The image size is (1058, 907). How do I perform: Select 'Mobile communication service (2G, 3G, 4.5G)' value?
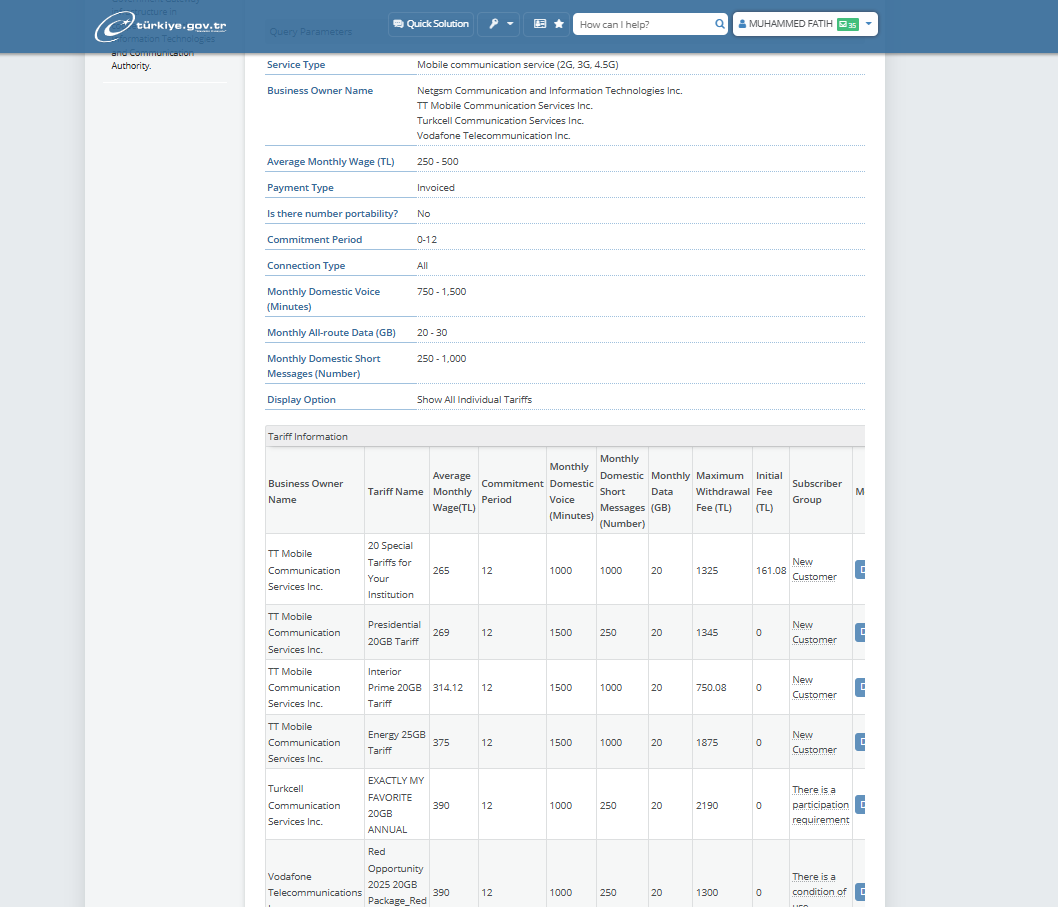(x=518, y=64)
